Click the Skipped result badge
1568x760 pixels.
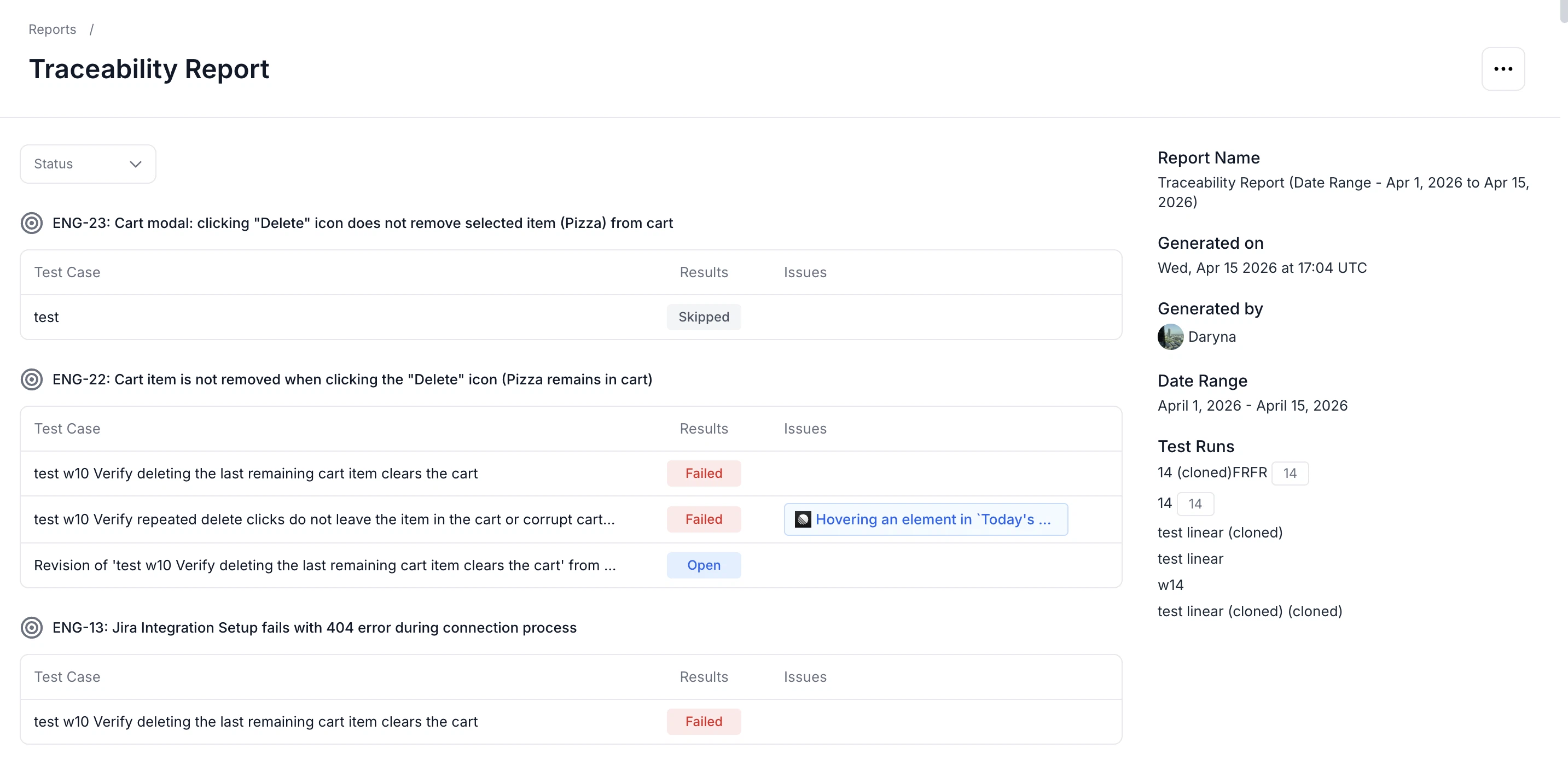click(x=703, y=317)
